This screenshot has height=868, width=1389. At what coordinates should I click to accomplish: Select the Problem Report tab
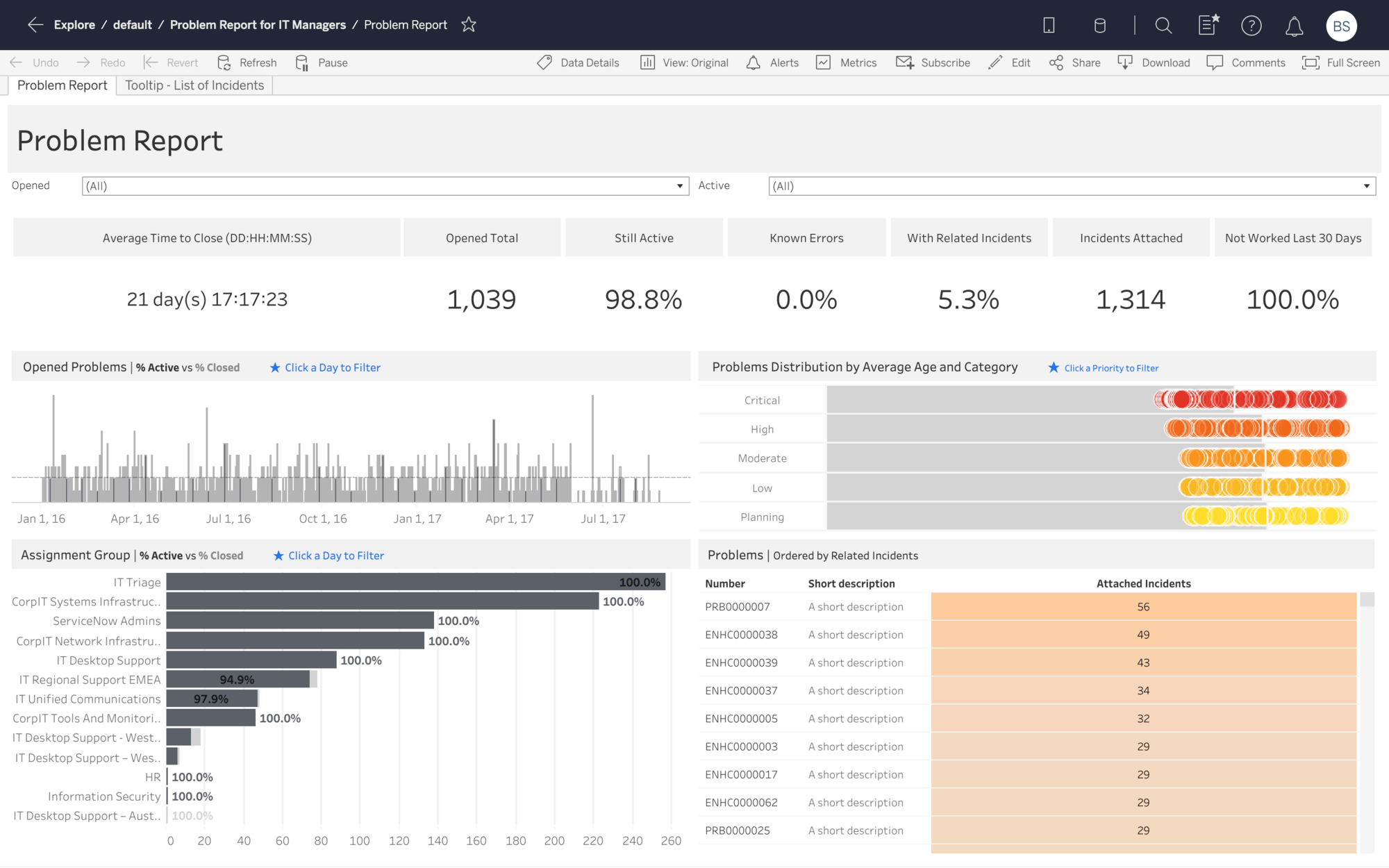pyautogui.click(x=62, y=85)
